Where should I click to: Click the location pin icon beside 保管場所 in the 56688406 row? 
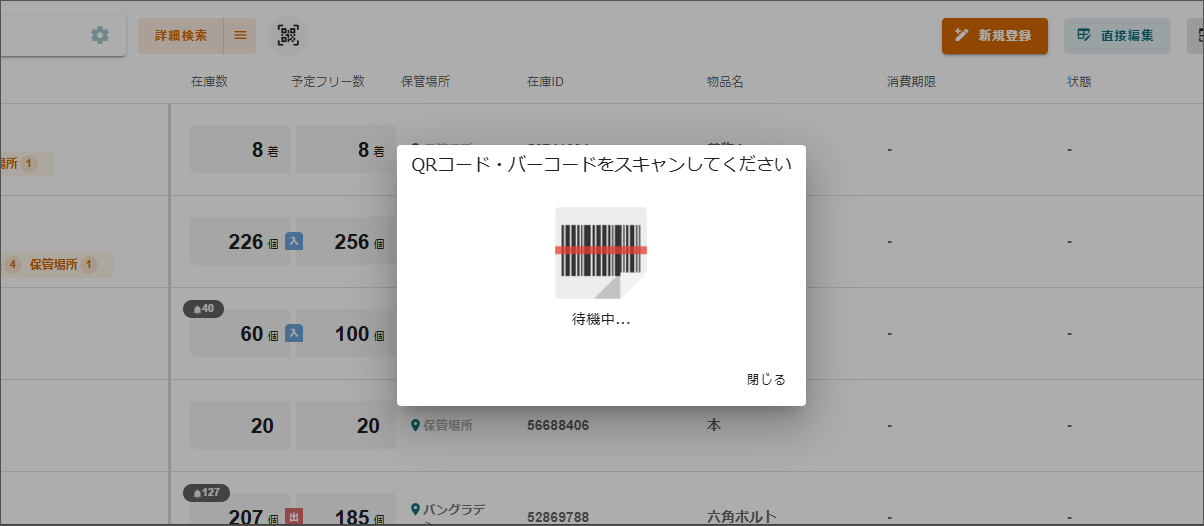[x=416, y=425]
